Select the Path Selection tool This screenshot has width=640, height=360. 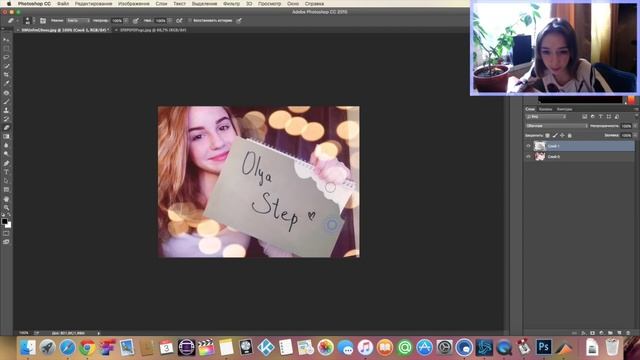(x=6, y=181)
